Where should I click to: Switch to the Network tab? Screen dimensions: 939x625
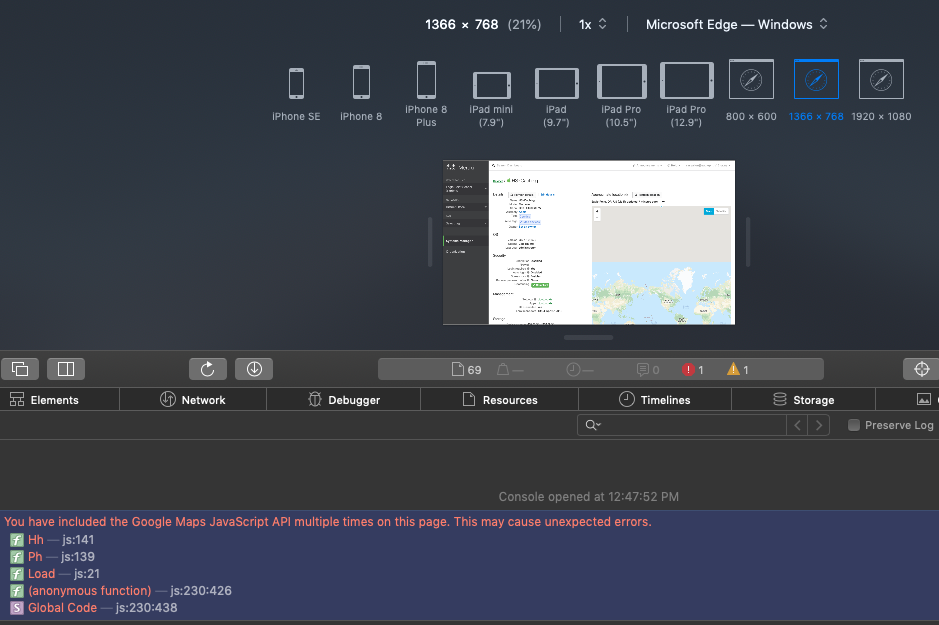coord(193,400)
